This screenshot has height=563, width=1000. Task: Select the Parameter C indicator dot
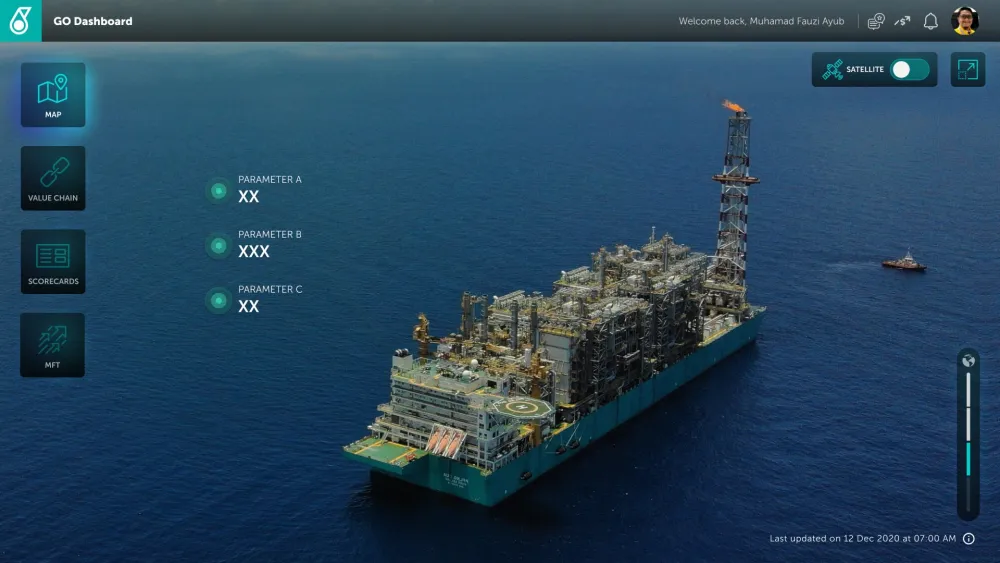pos(217,300)
